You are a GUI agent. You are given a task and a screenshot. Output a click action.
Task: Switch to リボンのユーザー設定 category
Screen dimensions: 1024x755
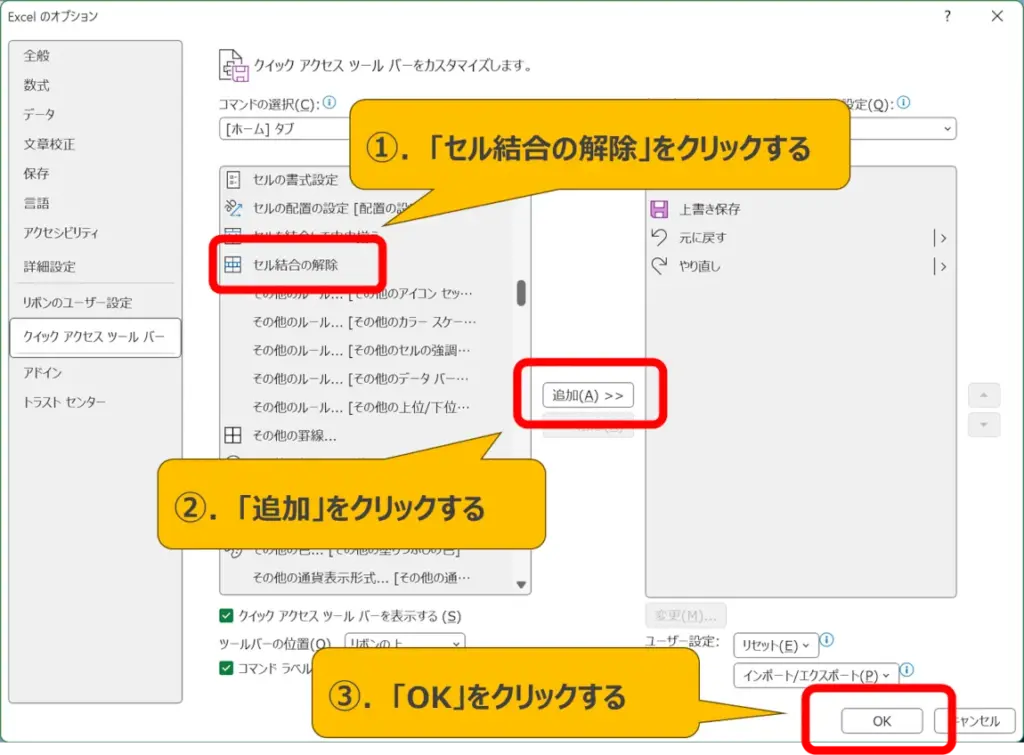78,303
